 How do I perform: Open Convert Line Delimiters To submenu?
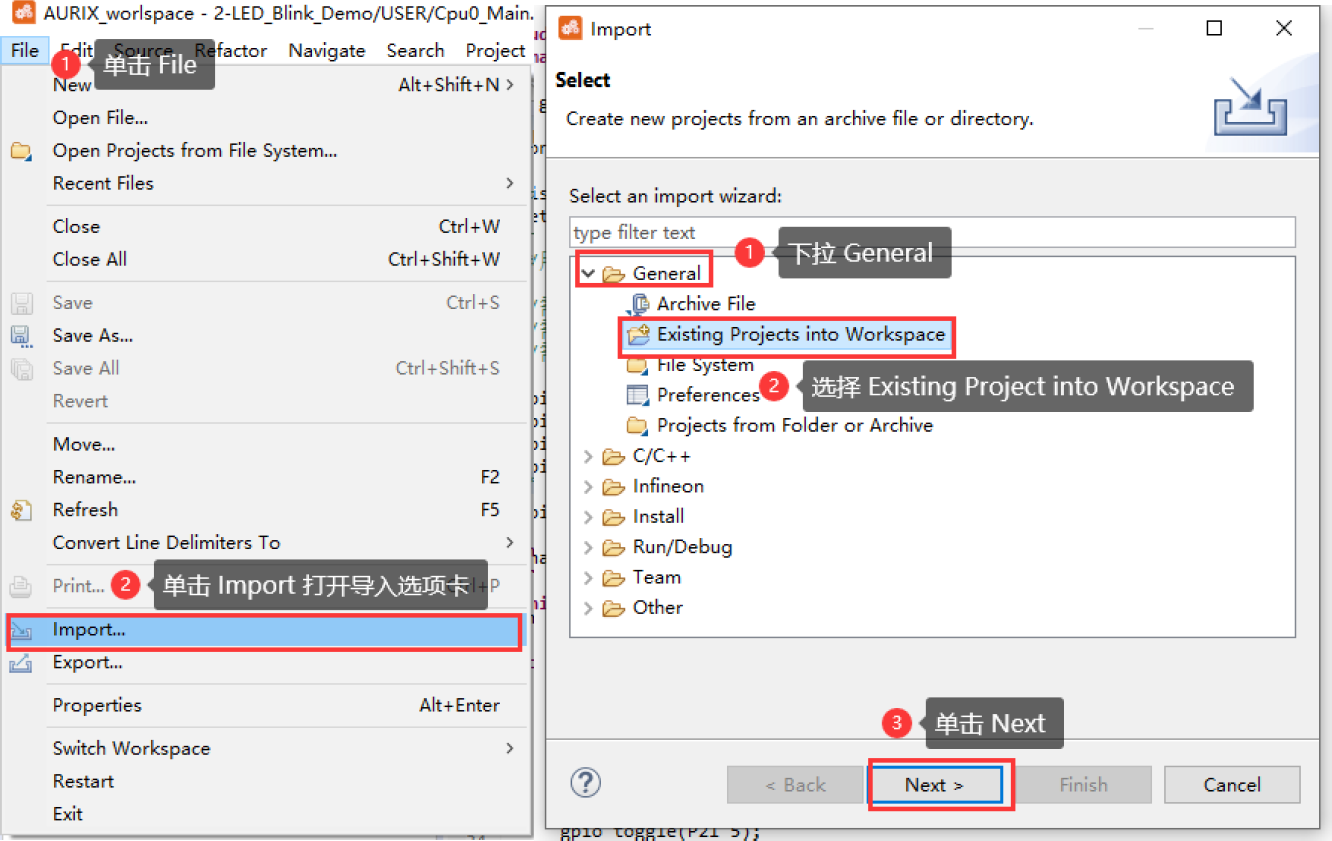(x=510, y=542)
